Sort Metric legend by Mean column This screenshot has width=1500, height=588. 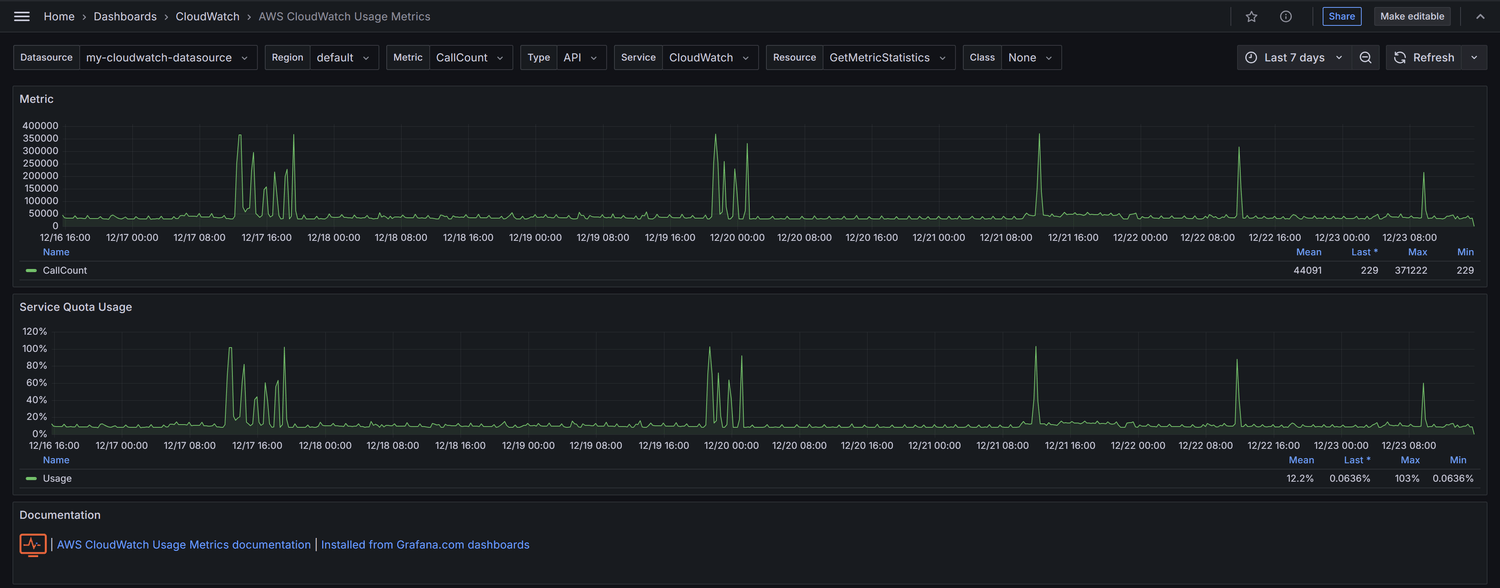tap(1308, 252)
